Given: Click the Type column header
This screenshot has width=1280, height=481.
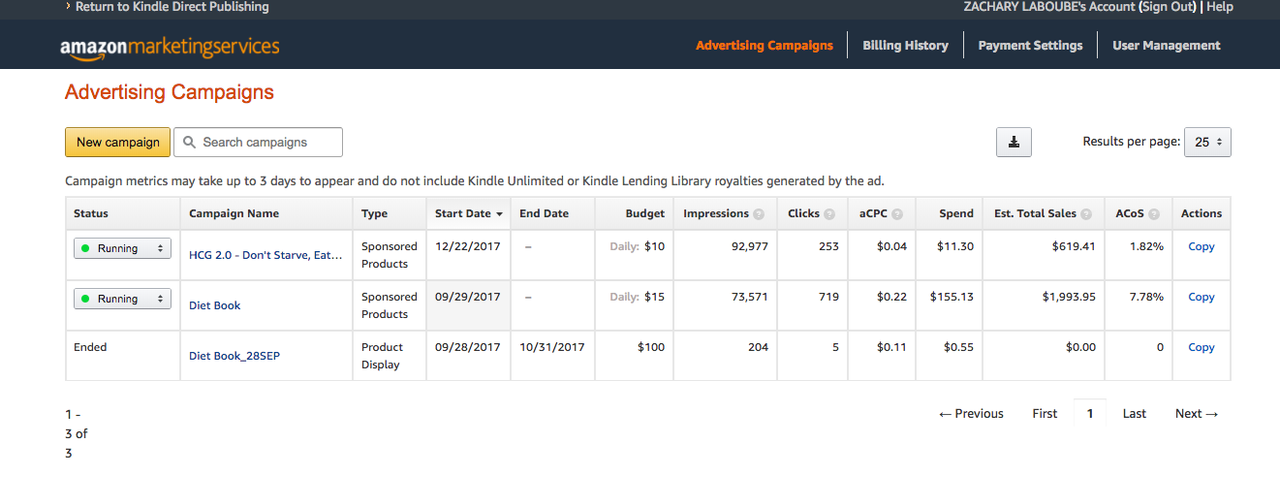Looking at the screenshot, I should (374, 214).
